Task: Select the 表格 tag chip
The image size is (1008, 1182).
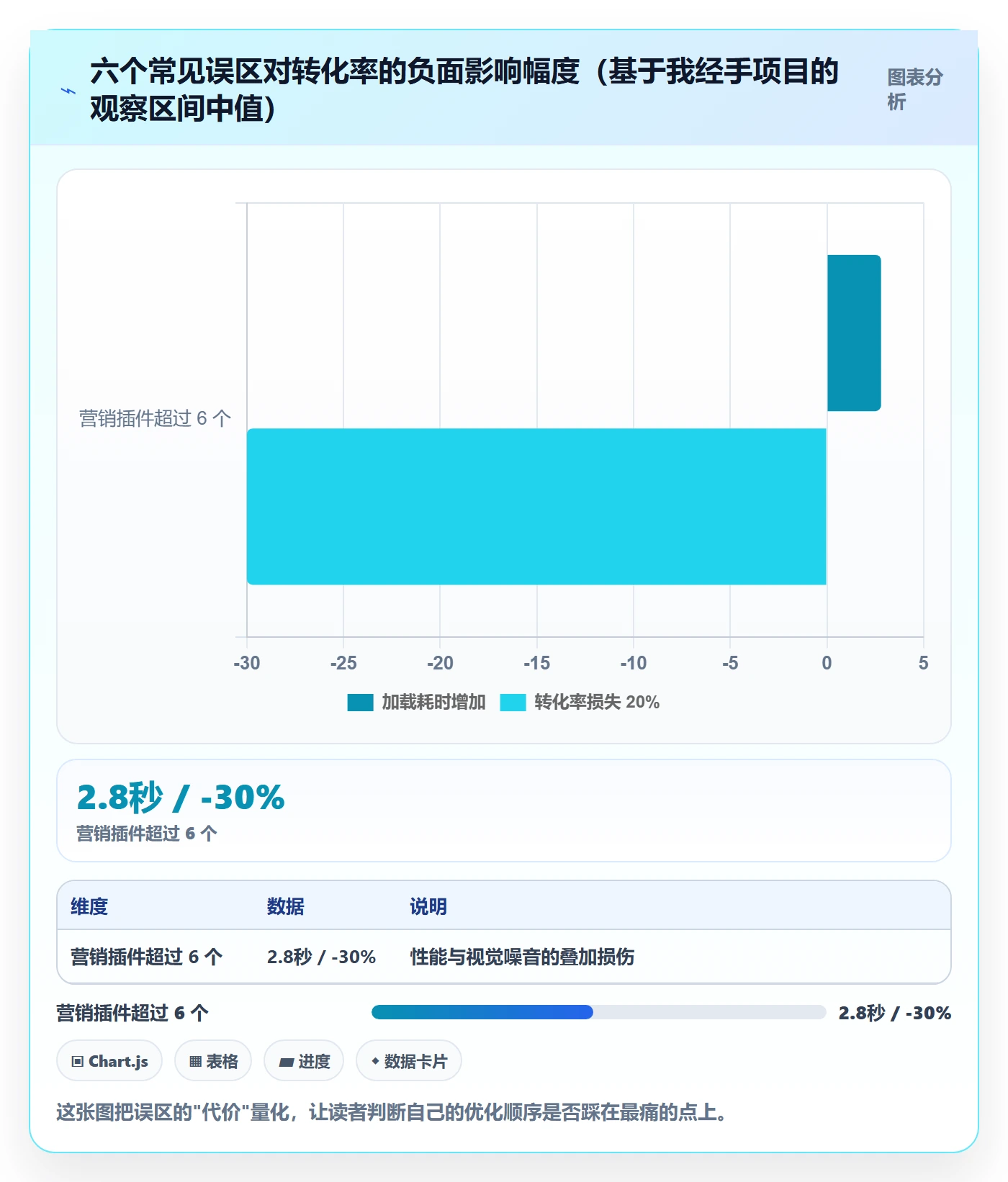Action: pos(213,1061)
